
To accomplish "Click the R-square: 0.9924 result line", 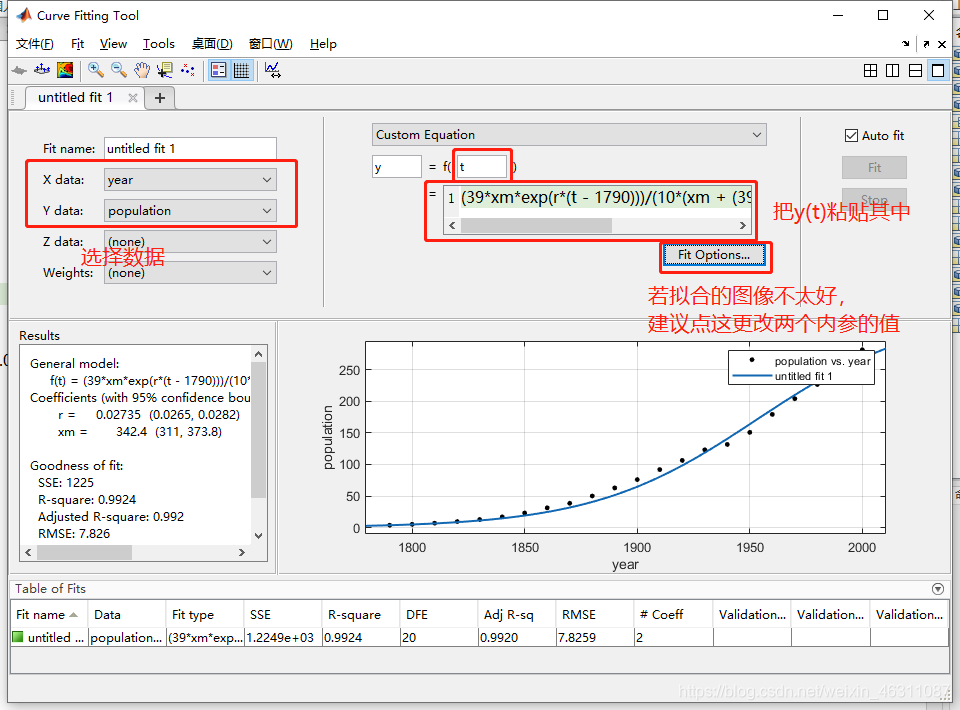I will (87, 500).
